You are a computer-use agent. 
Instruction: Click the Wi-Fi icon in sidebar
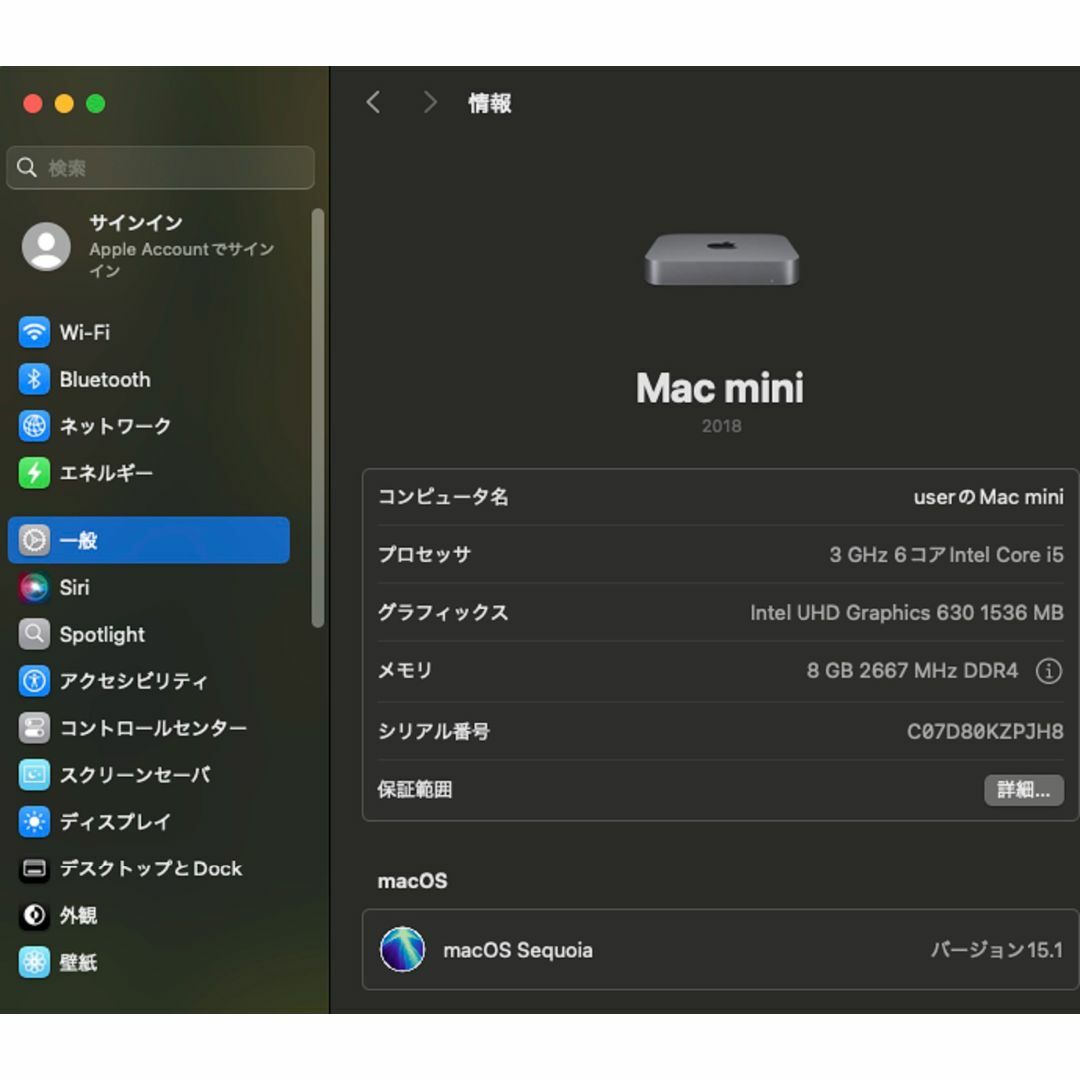tap(34, 333)
